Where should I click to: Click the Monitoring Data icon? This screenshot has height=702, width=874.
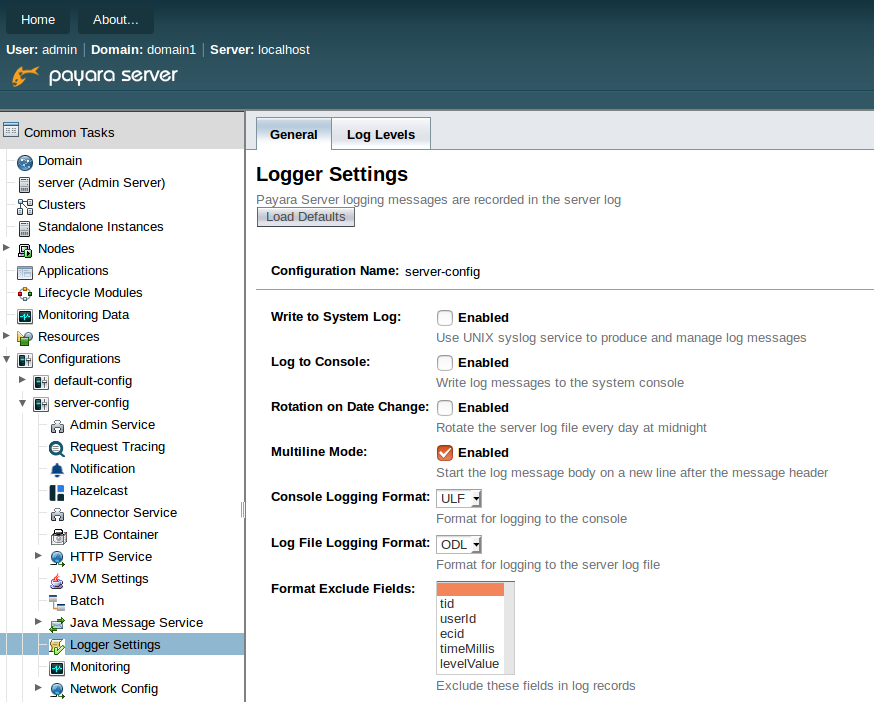click(x=25, y=316)
